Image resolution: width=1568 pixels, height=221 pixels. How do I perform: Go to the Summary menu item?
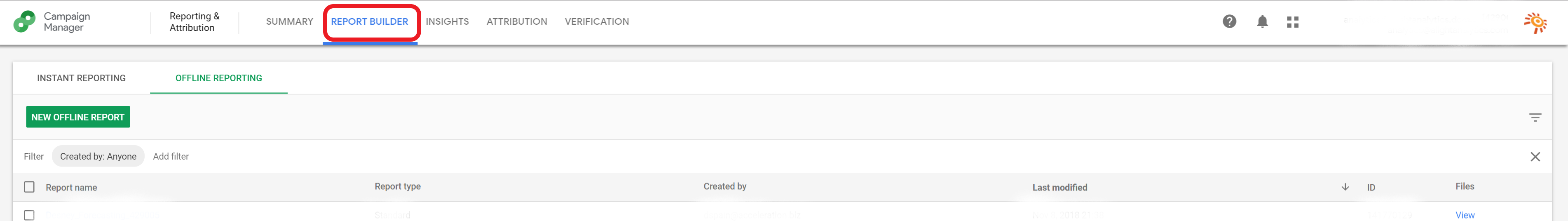pyautogui.click(x=290, y=22)
